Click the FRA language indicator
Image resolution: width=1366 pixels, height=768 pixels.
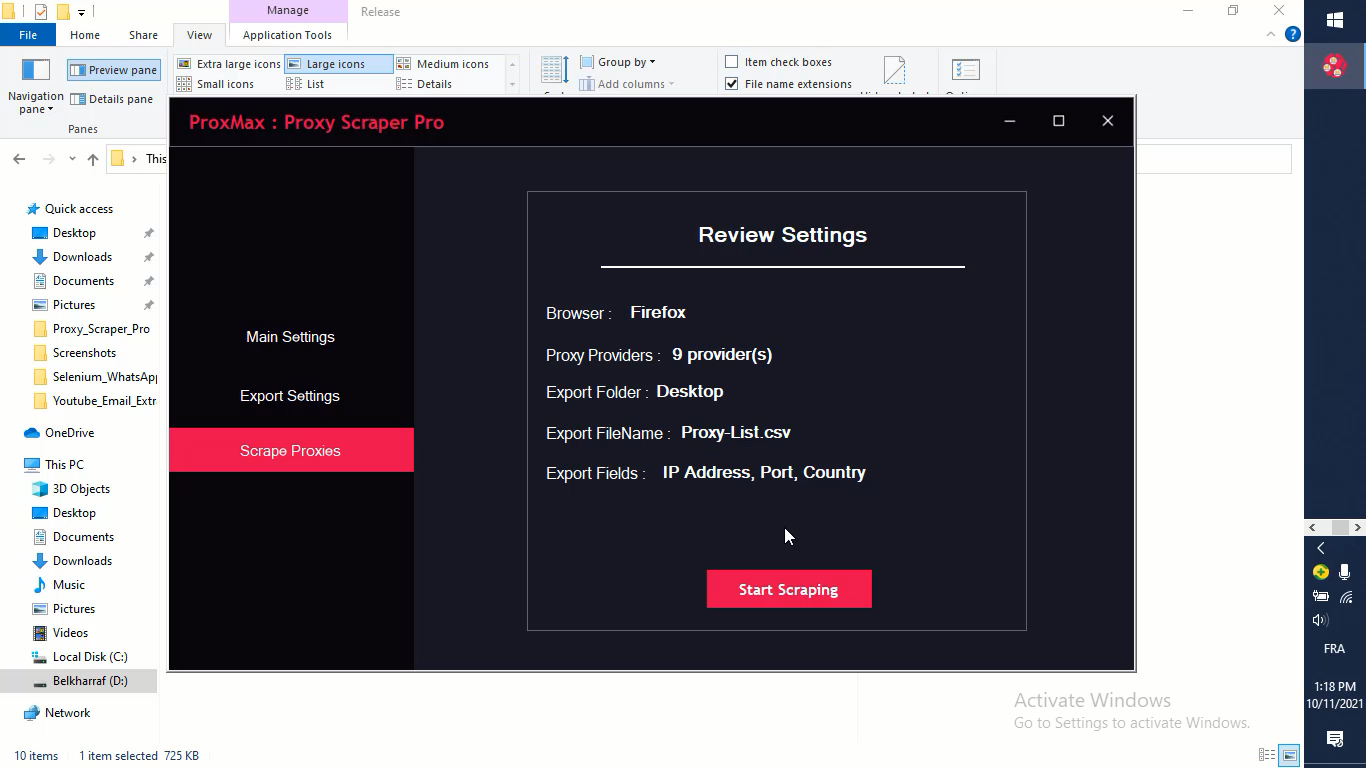click(x=1334, y=648)
